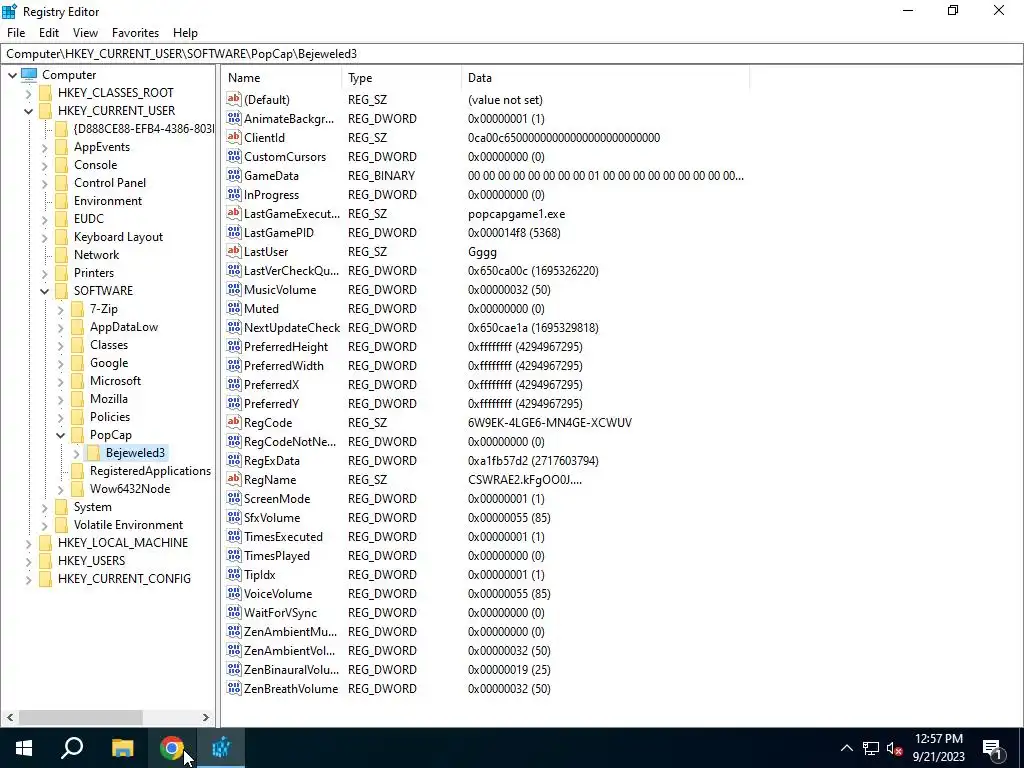The image size is (1024, 768).
Task: Expand the Bejeweled3 node
Action: (76, 453)
